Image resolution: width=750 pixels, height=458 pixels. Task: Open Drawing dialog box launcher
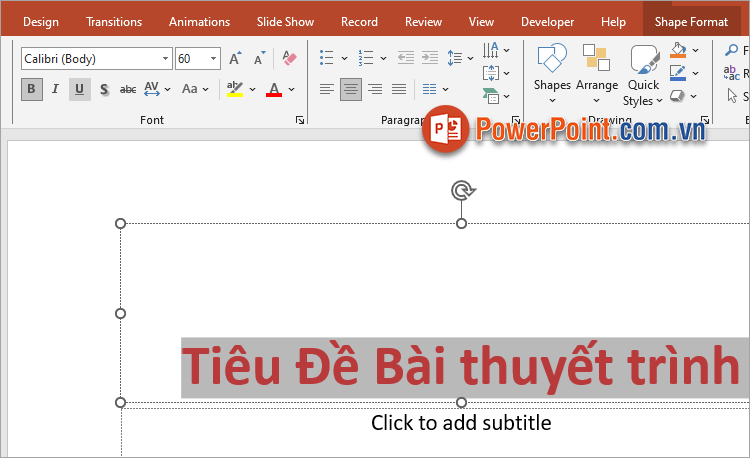coord(705,120)
